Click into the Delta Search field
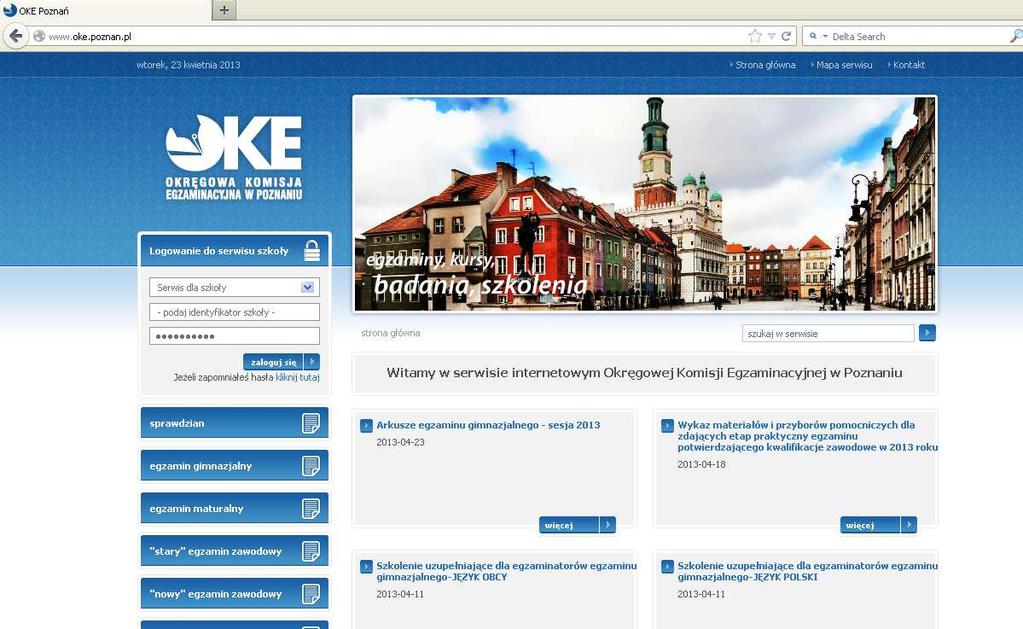The width and height of the screenshot is (1023, 629). [919, 37]
